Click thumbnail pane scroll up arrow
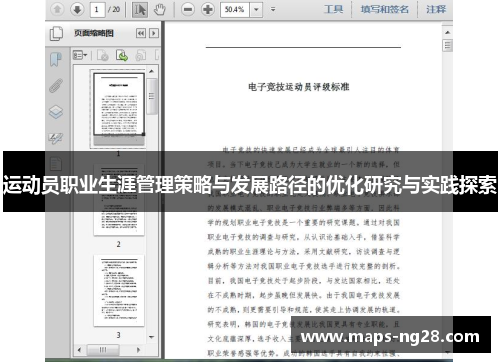500x362 pixels. (152, 71)
